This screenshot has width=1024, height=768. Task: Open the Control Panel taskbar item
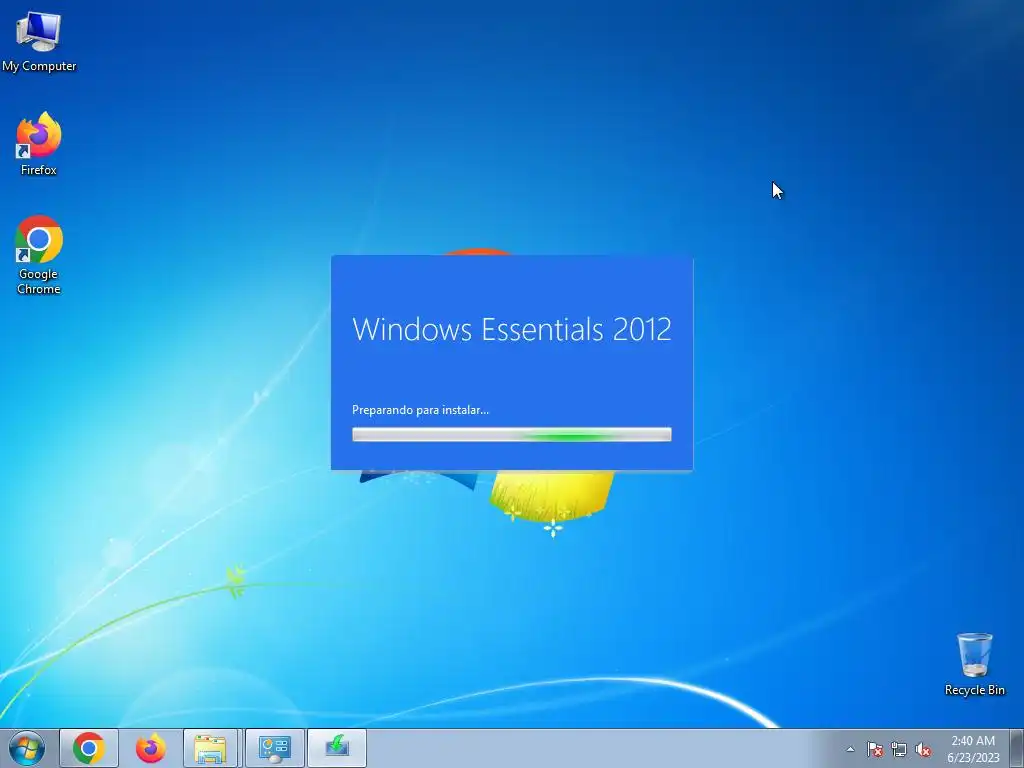tap(274, 748)
